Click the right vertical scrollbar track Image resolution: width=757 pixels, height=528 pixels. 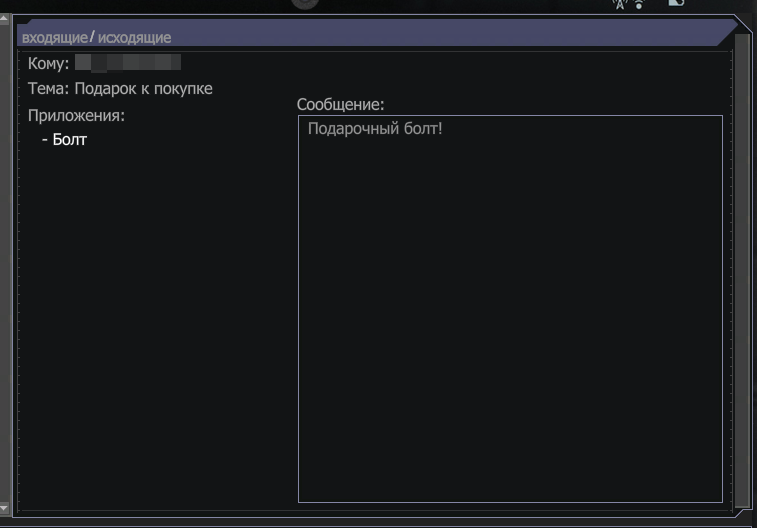742,270
